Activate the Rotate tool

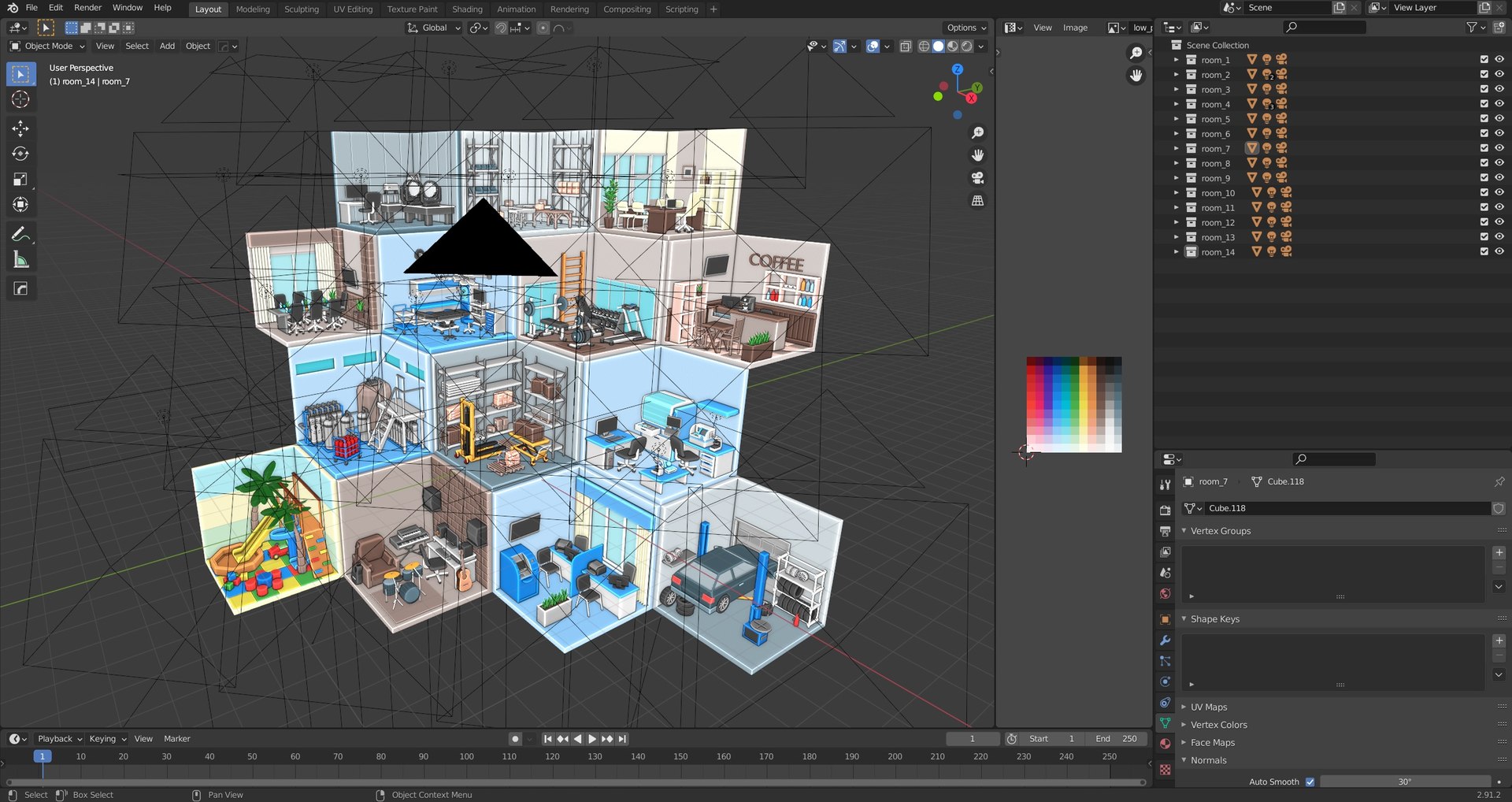[20, 154]
